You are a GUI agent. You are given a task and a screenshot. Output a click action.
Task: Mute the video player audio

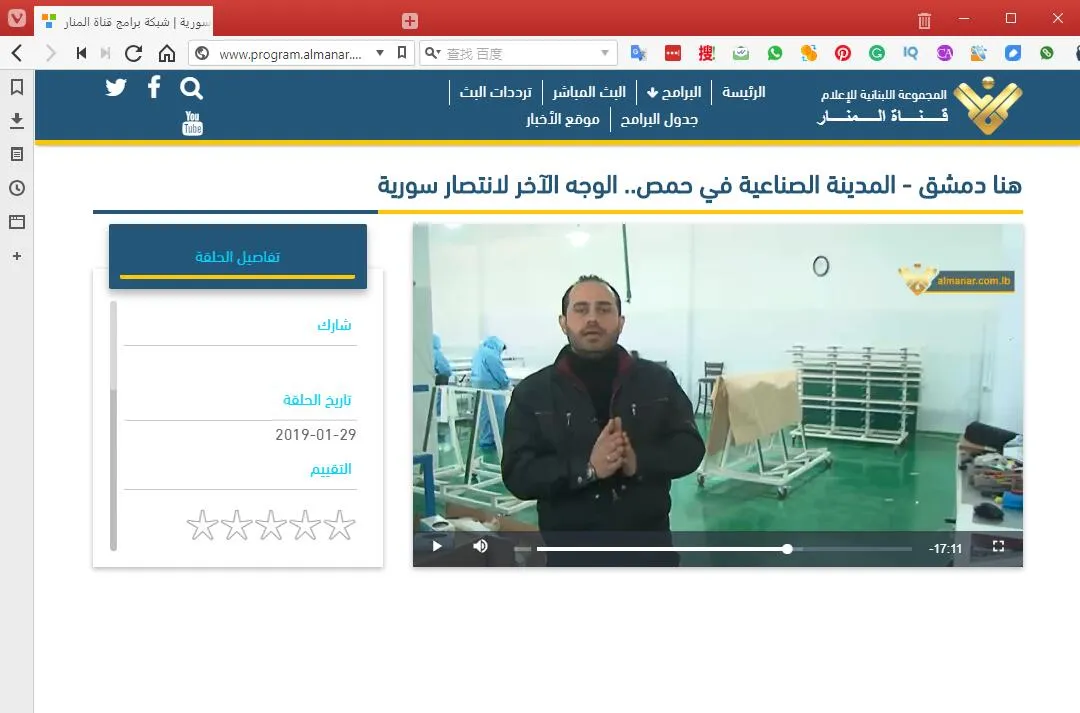(480, 546)
